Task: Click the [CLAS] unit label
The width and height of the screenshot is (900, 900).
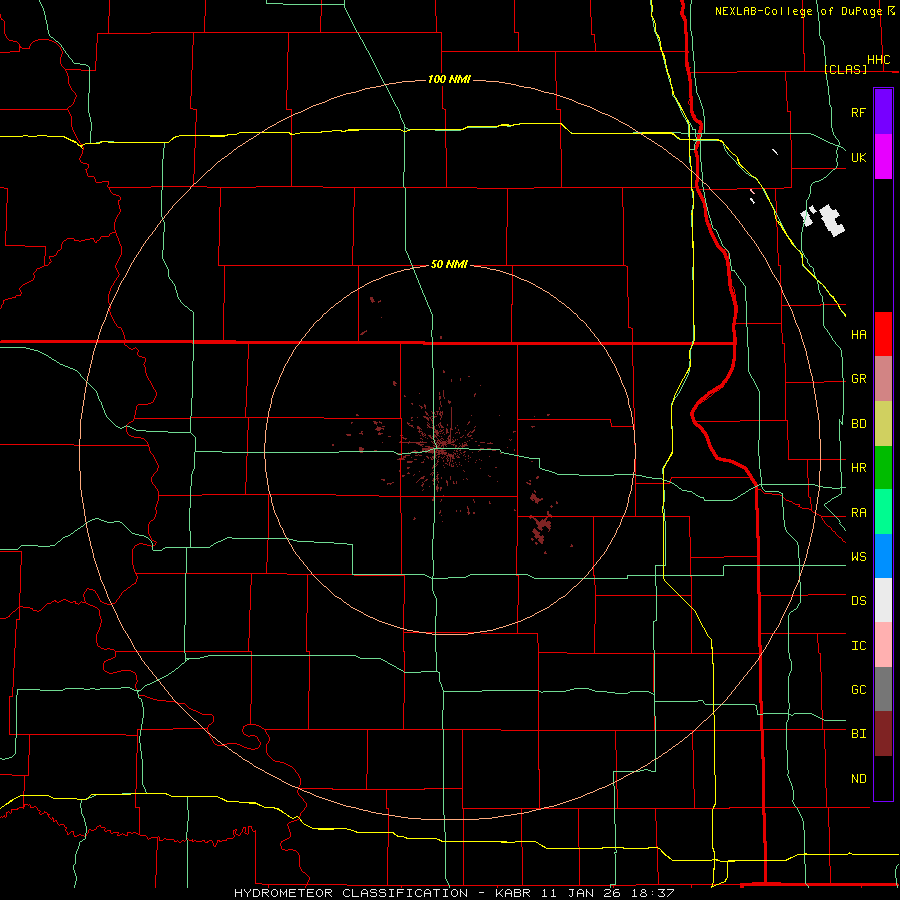Action: coord(845,69)
